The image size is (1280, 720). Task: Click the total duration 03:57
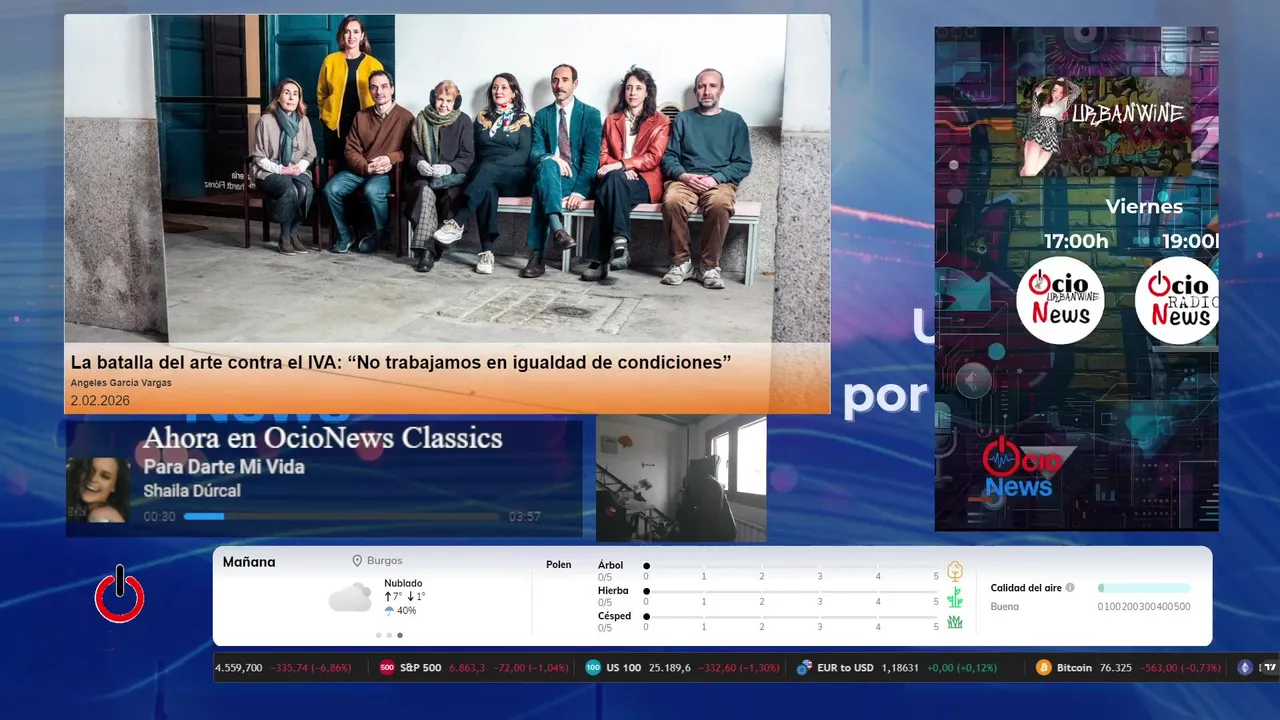(524, 517)
